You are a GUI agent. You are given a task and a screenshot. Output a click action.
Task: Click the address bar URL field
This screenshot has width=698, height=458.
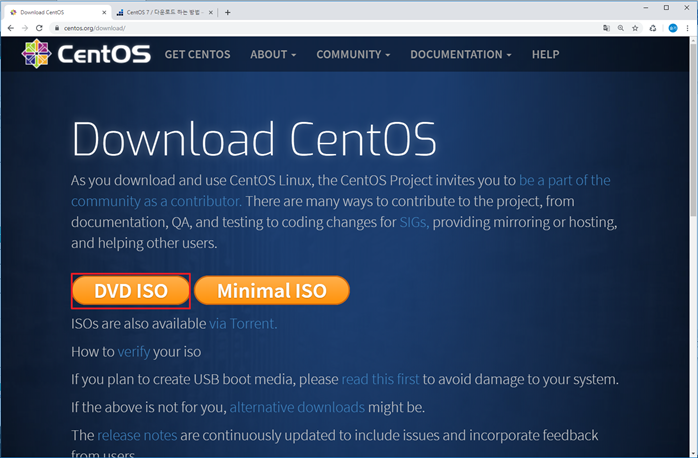[x=325, y=28]
